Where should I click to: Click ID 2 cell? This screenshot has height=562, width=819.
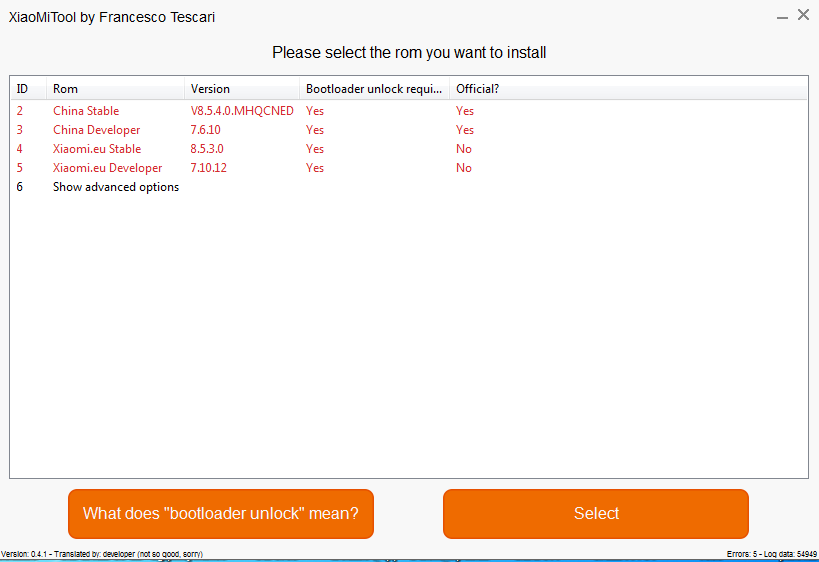19,111
